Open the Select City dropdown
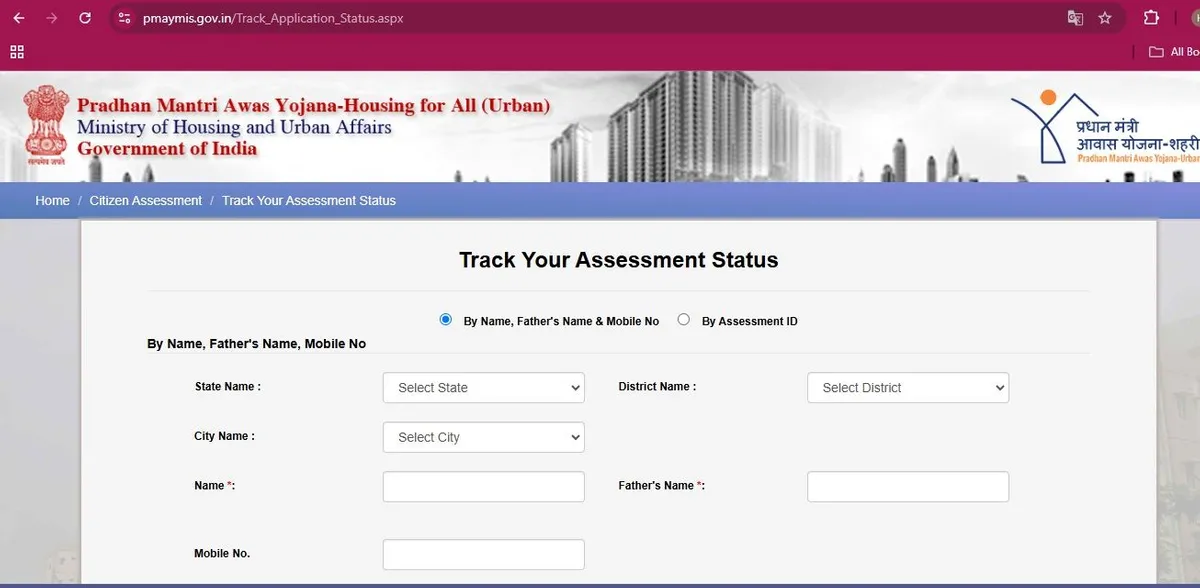The image size is (1200, 588). (483, 437)
